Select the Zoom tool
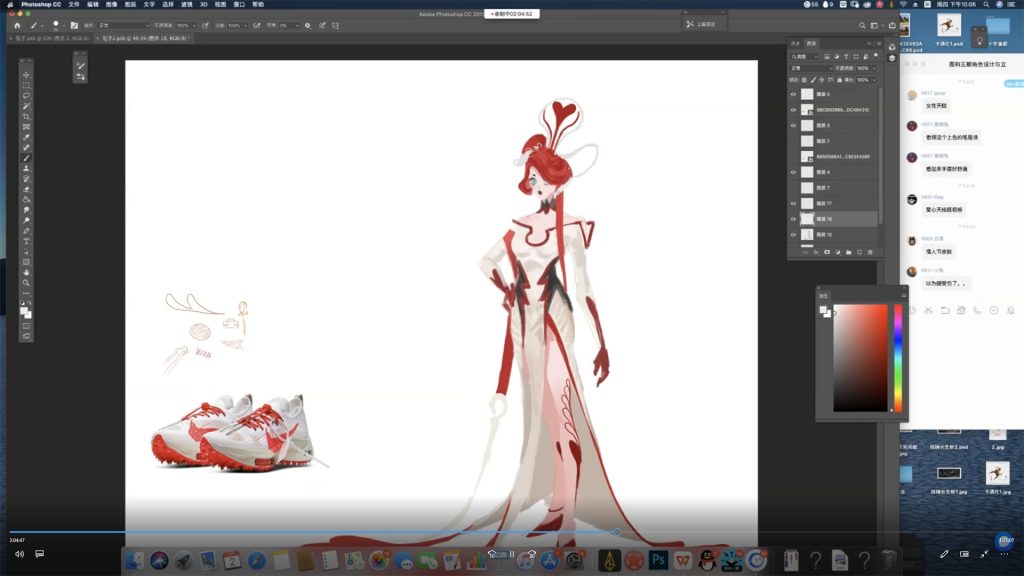Viewport: 1024px width, 576px height. pyautogui.click(x=27, y=283)
